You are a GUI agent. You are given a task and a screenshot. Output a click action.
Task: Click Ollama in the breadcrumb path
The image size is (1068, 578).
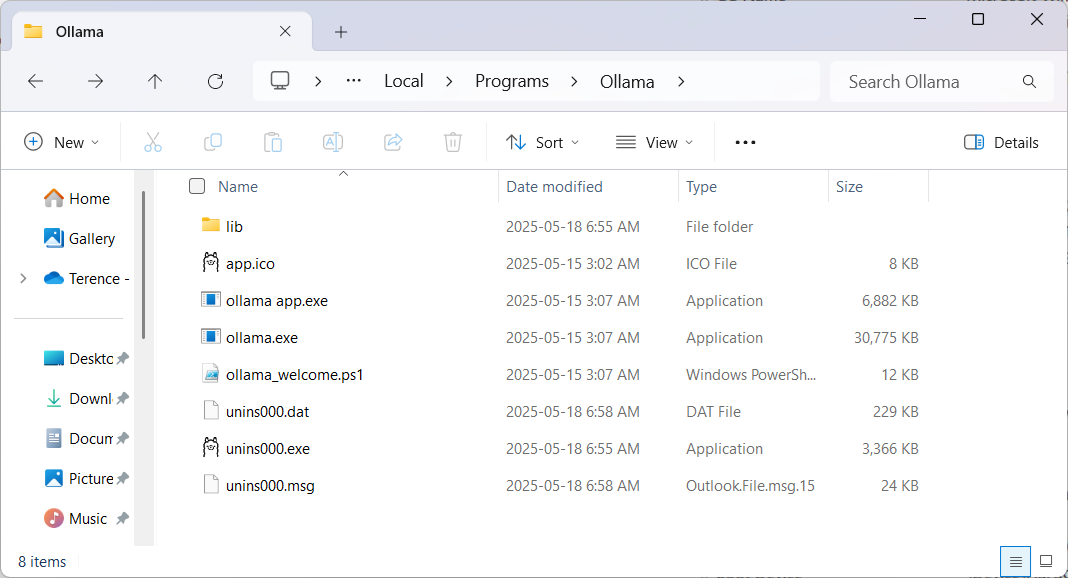click(627, 82)
